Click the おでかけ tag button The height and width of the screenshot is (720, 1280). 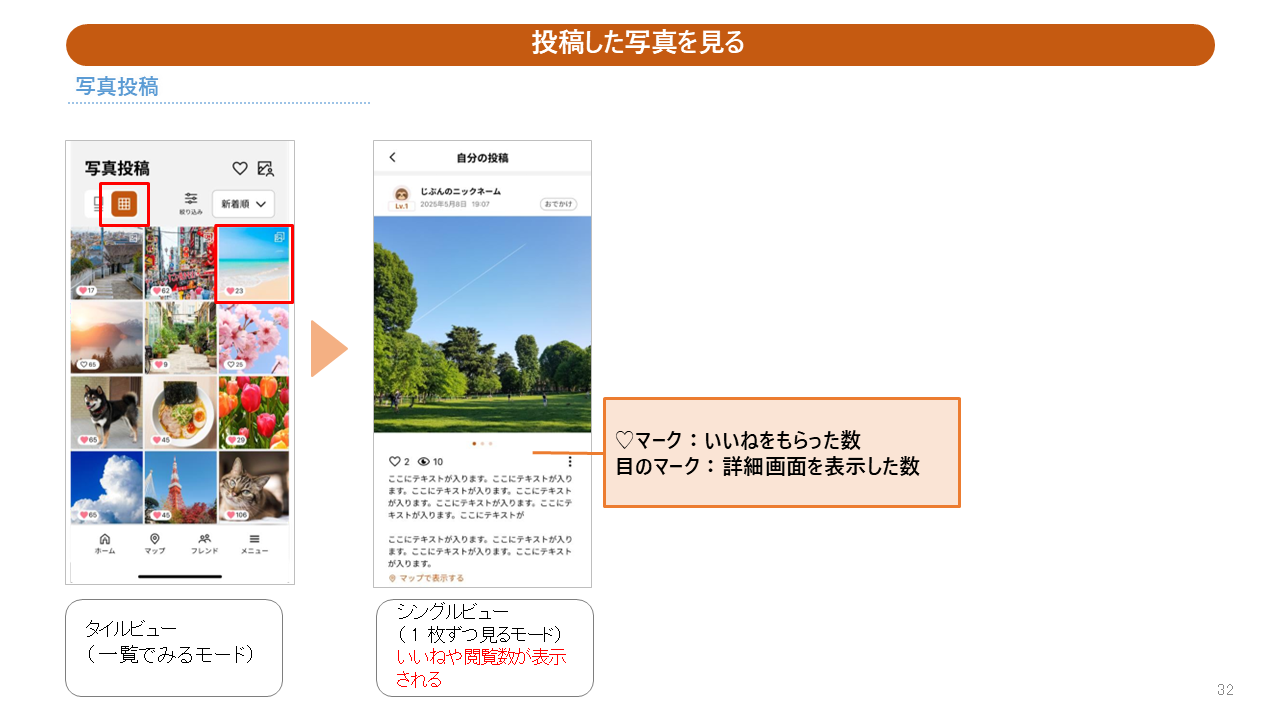pyautogui.click(x=558, y=204)
